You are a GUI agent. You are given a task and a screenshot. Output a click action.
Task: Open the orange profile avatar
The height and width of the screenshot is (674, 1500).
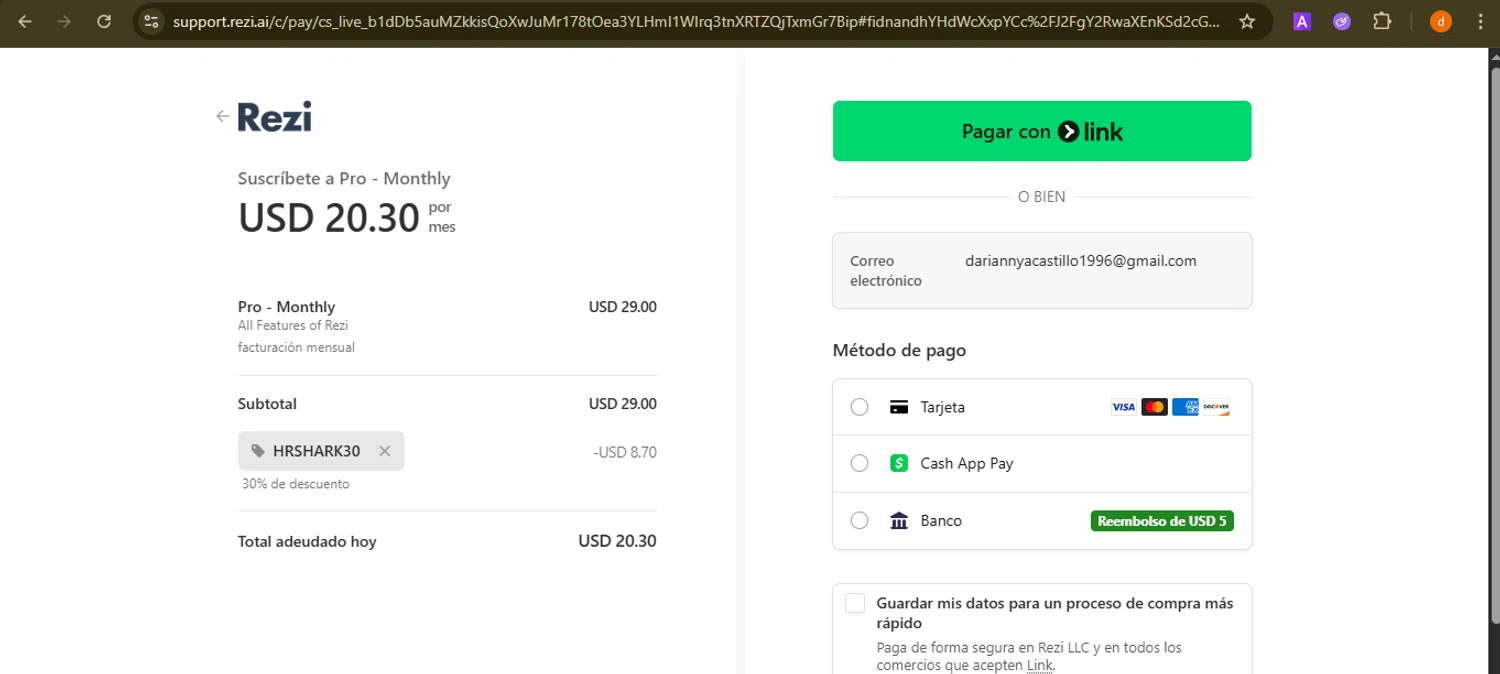[x=1441, y=21]
